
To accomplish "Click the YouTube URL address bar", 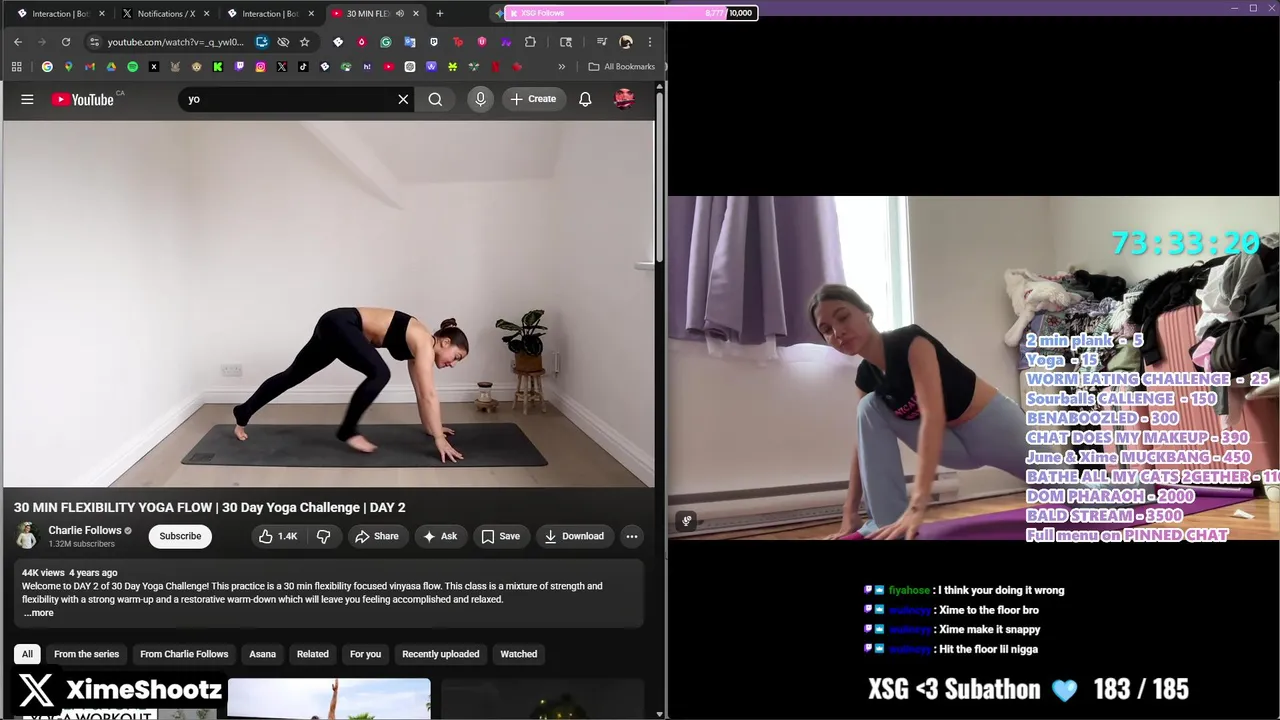I will [x=175, y=42].
